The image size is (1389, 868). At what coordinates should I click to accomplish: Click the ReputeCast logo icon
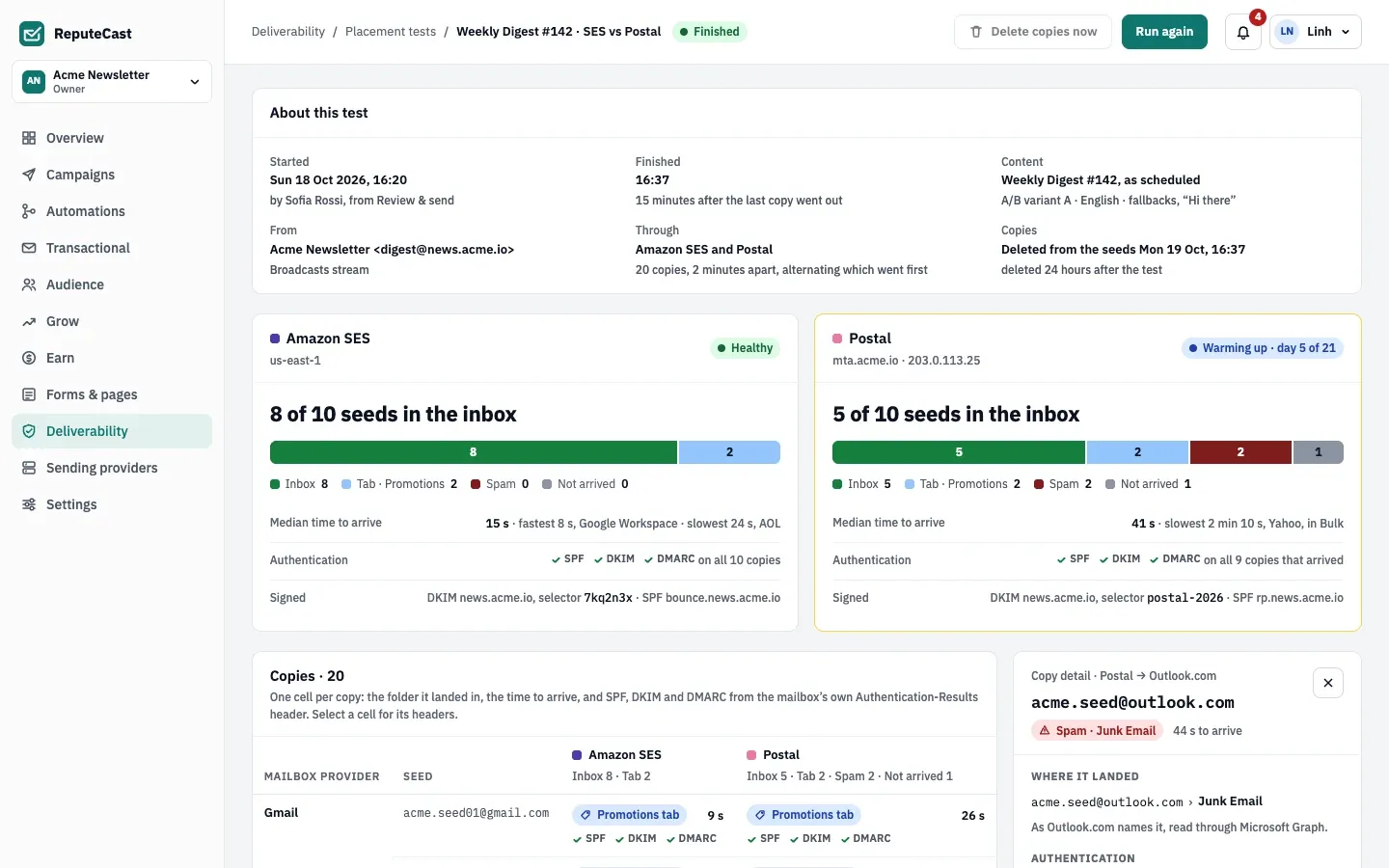(x=32, y=34)
